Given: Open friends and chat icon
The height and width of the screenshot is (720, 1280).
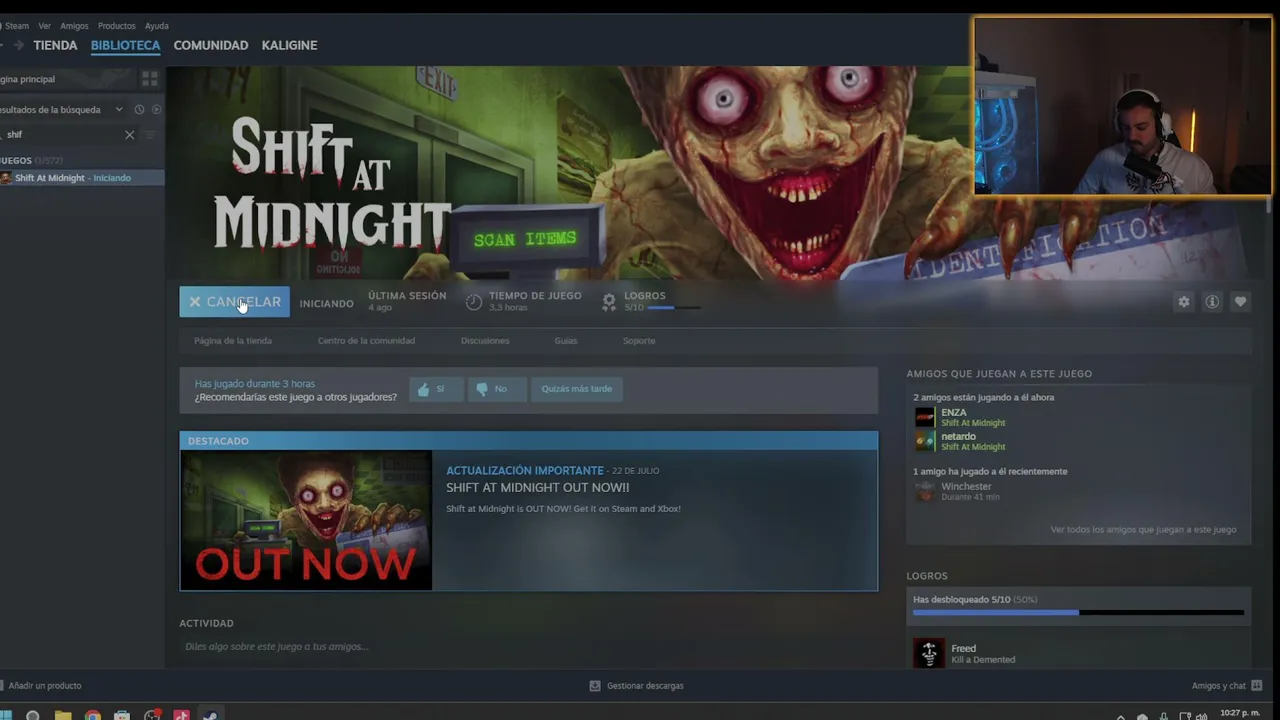Looking at the screenshot, I should (1257, 686).
